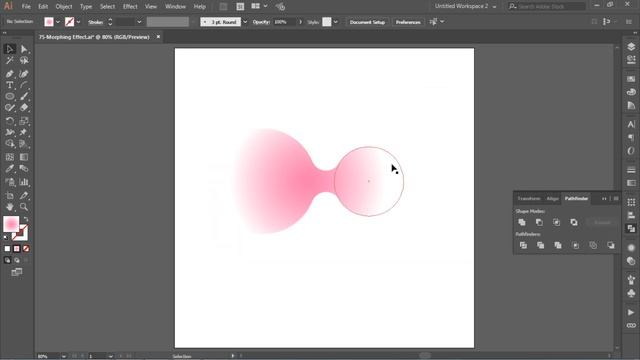Expand opacity slider arrow
Viewport: 640px width, 360px height.
(301, 22)
